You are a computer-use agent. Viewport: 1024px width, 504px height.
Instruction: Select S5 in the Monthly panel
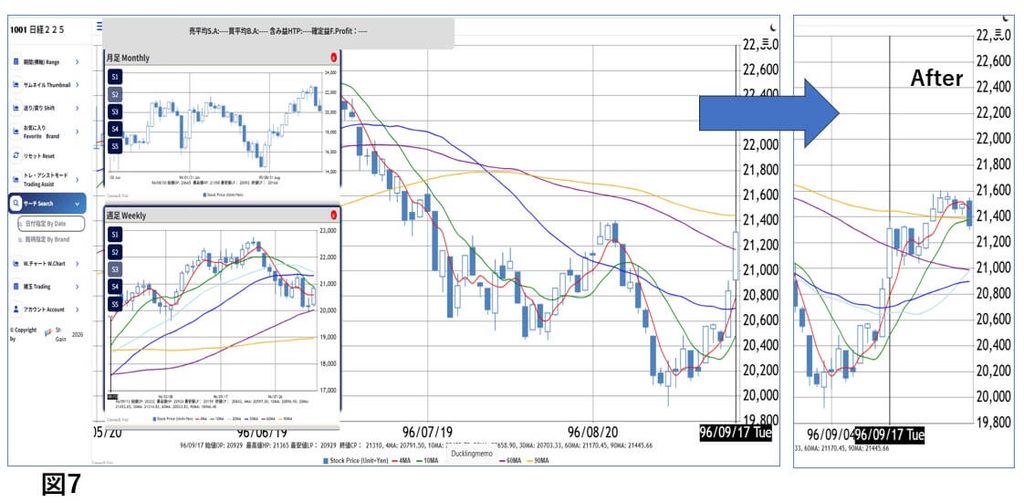point(115,146)
